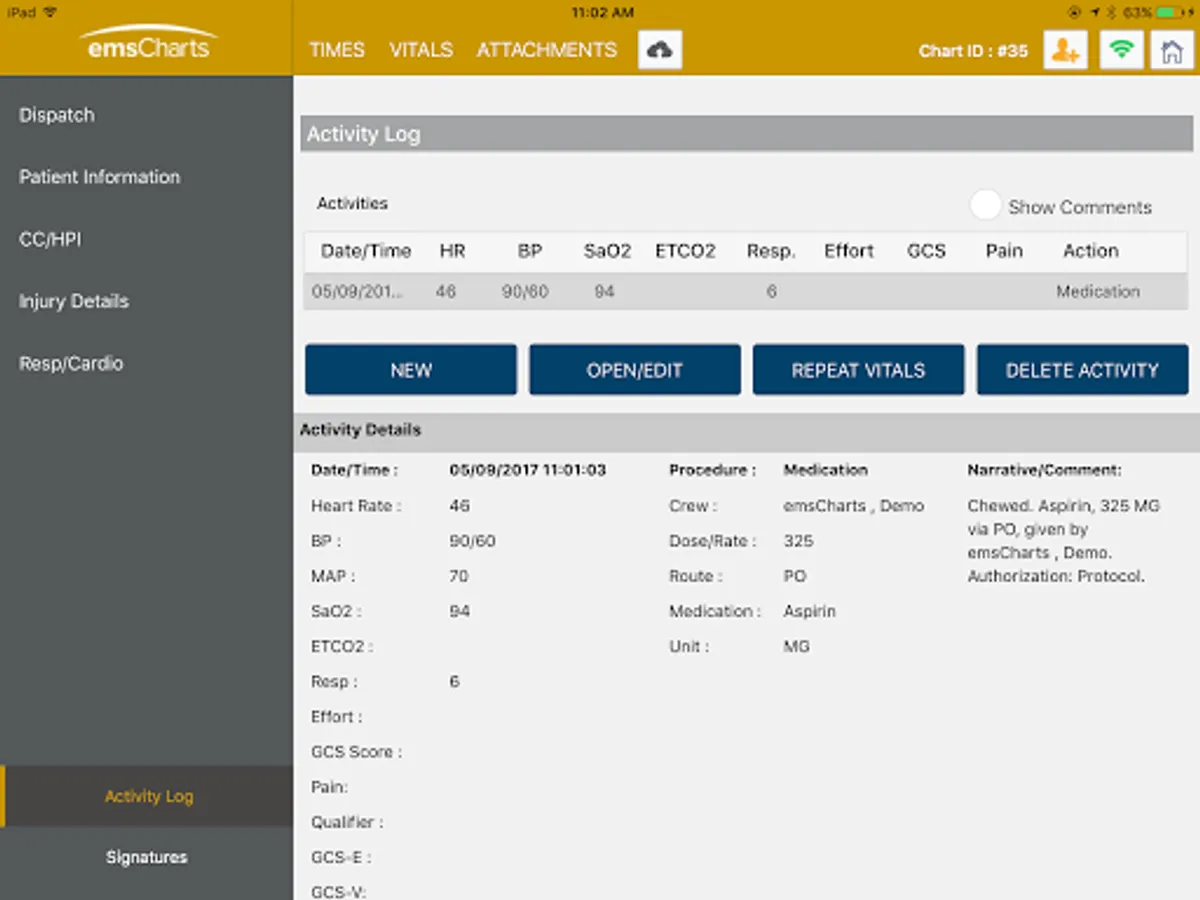Viewport: 1200px width, 900px height.
Task: Tap the cloud upload icon
Action: (660, 50)
